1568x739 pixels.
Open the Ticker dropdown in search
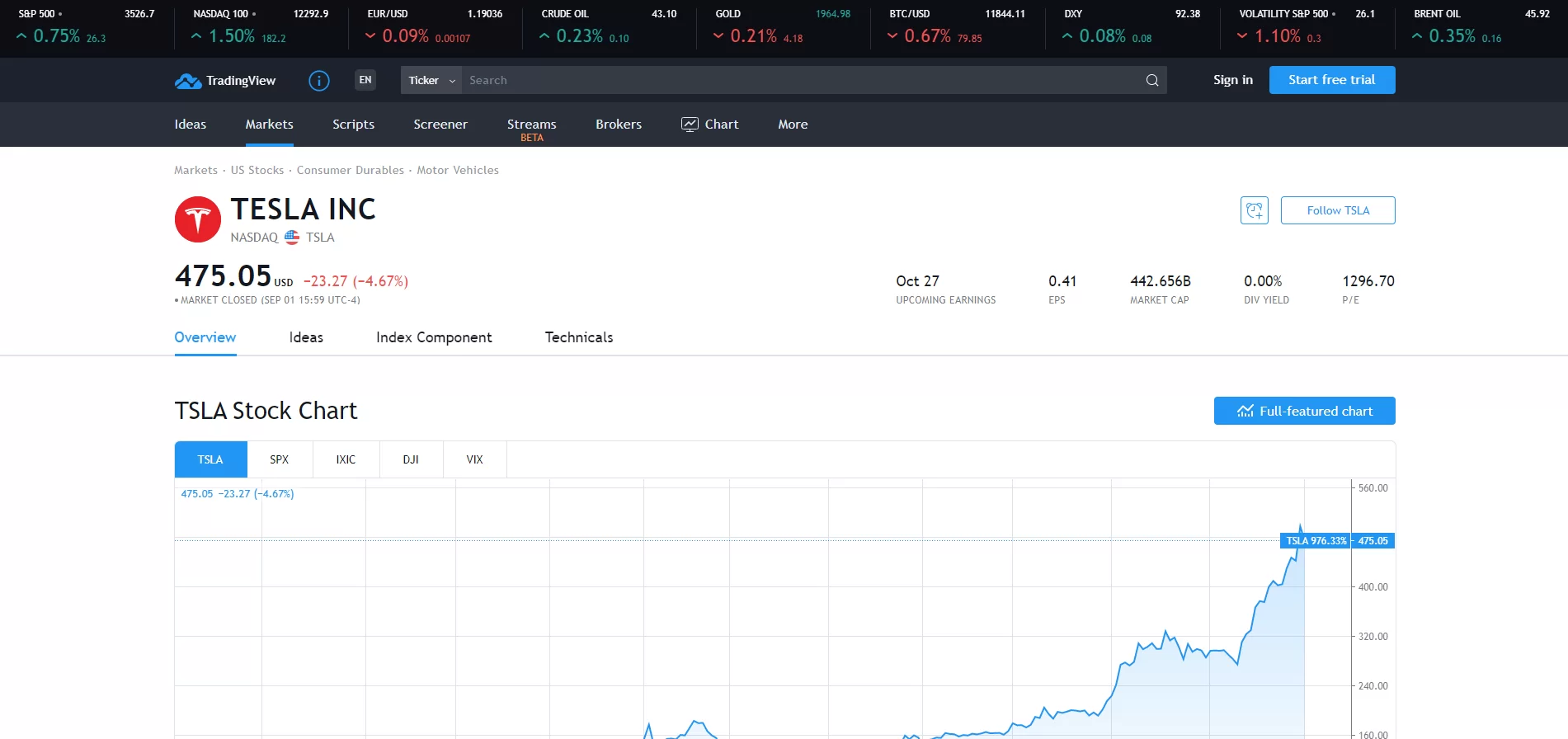coord(431,80)
